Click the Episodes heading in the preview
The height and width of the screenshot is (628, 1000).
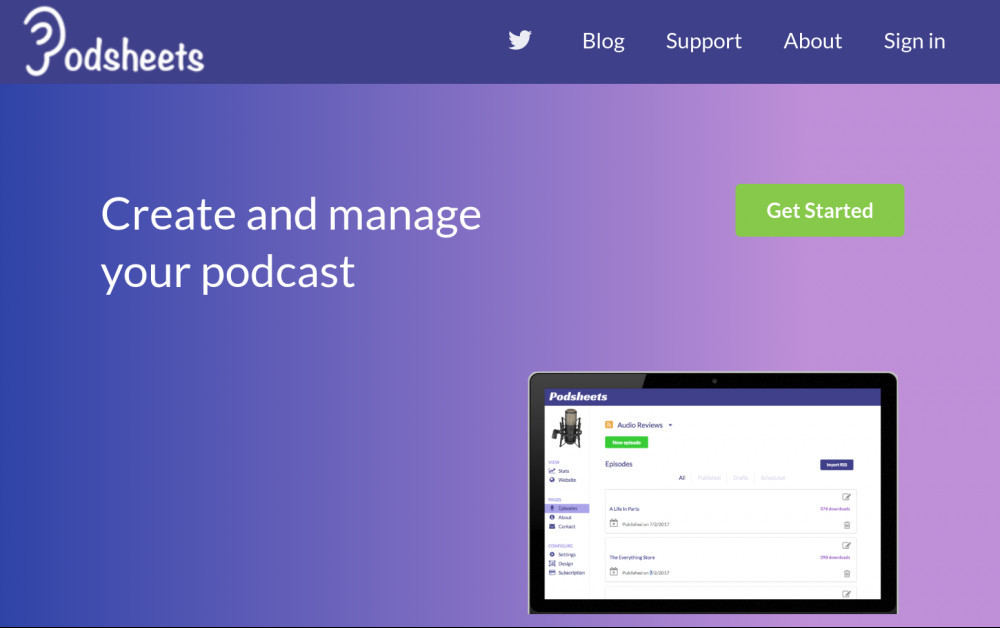(619, 464)
